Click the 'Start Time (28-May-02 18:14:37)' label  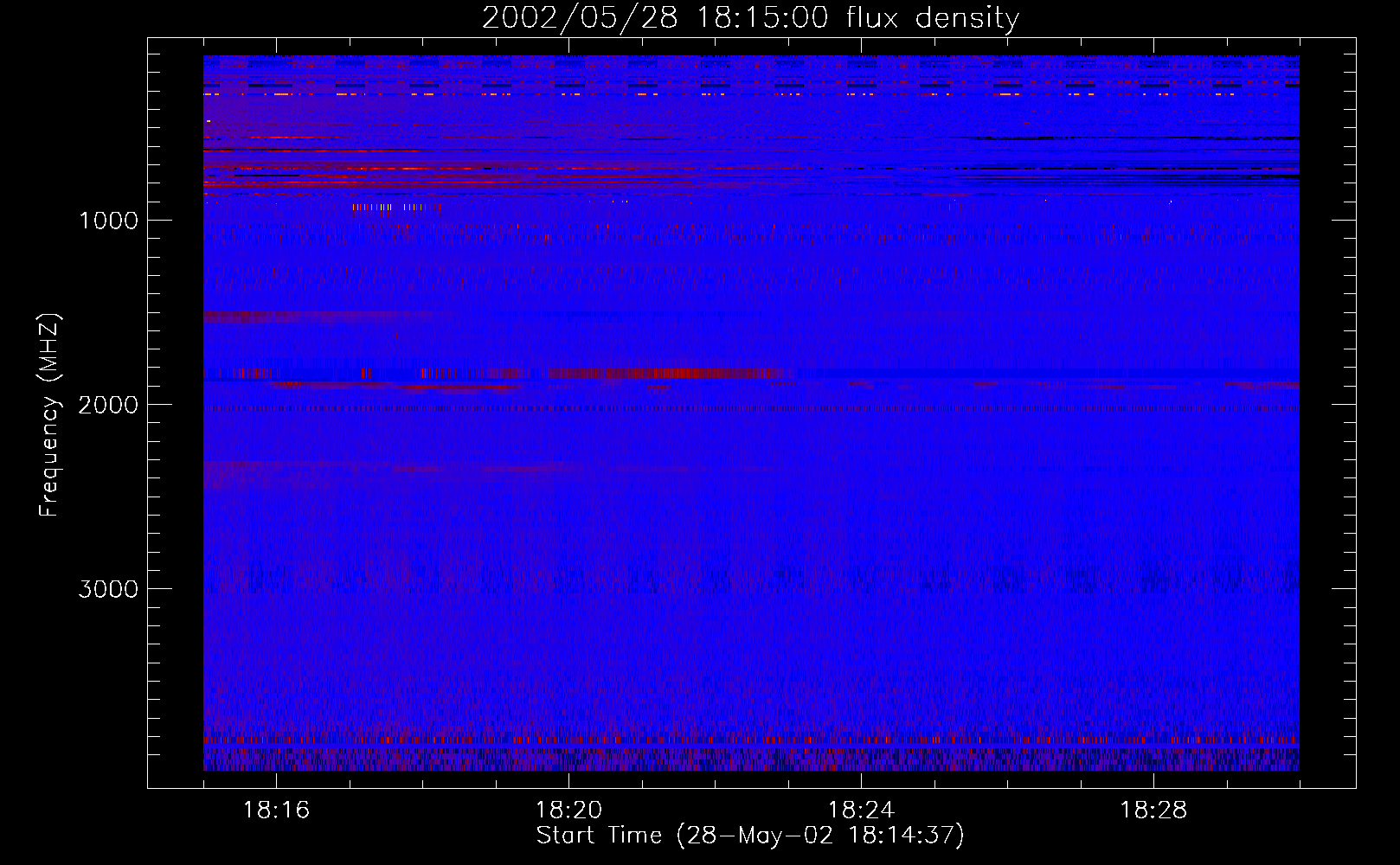[750, 836]
